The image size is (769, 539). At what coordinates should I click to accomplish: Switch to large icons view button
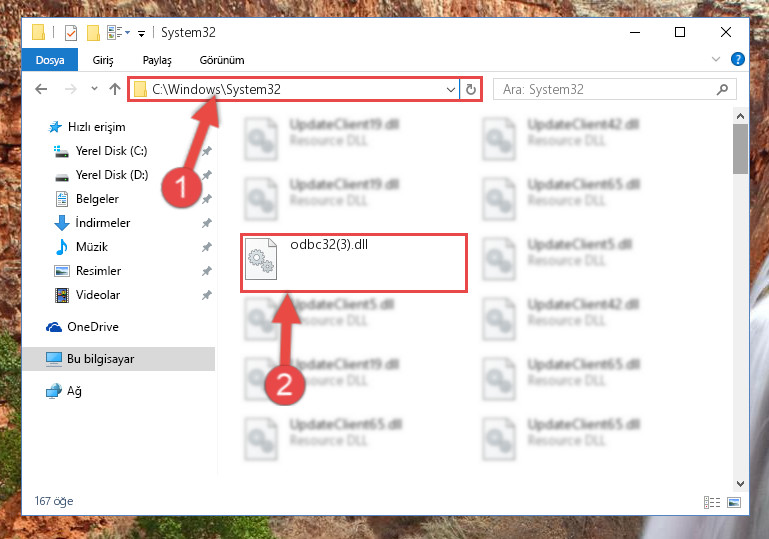[734, 502]
